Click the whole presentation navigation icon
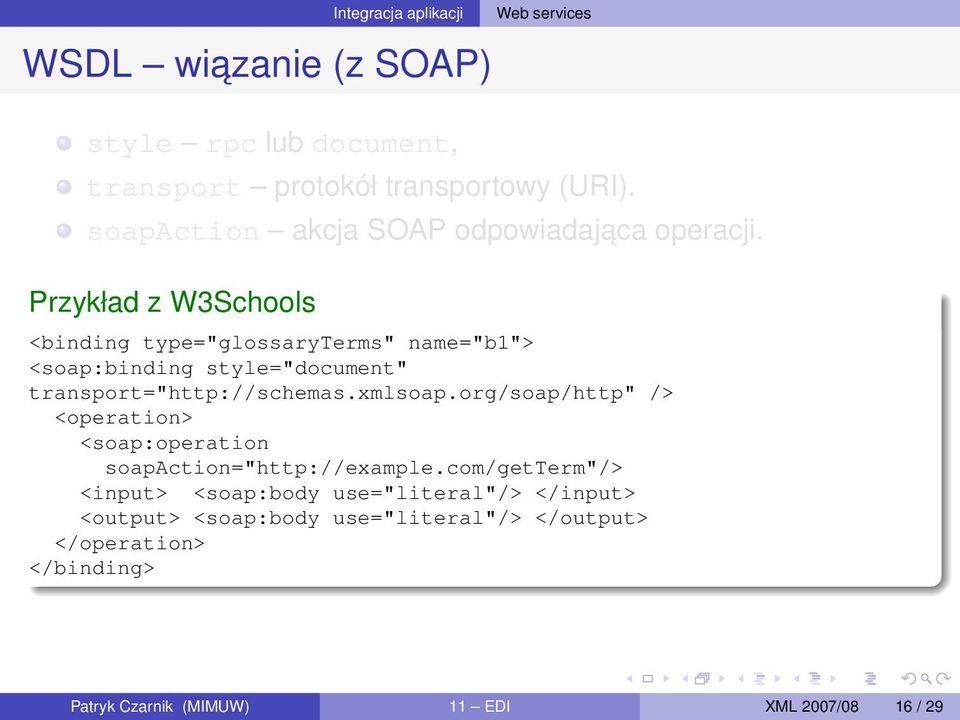The height and width of the screenshot is (720, 960). click(x=870, y=678)
